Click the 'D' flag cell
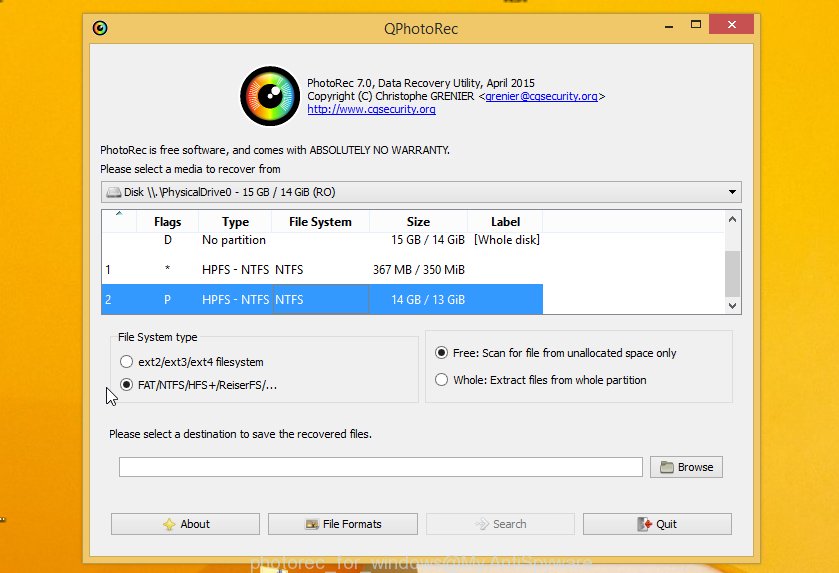Image resolution: width=839 pixels, height=573 pixels. tap(167, 240)
